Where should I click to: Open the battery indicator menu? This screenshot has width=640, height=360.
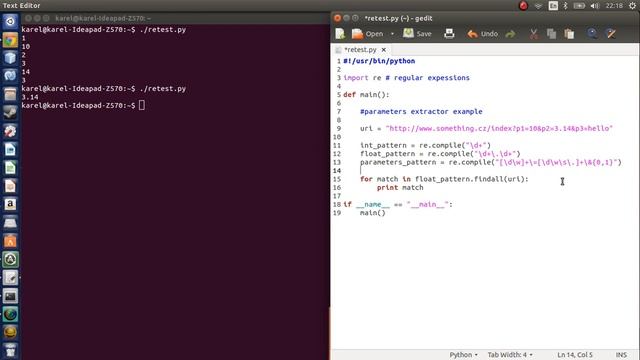tap(579, 6)
